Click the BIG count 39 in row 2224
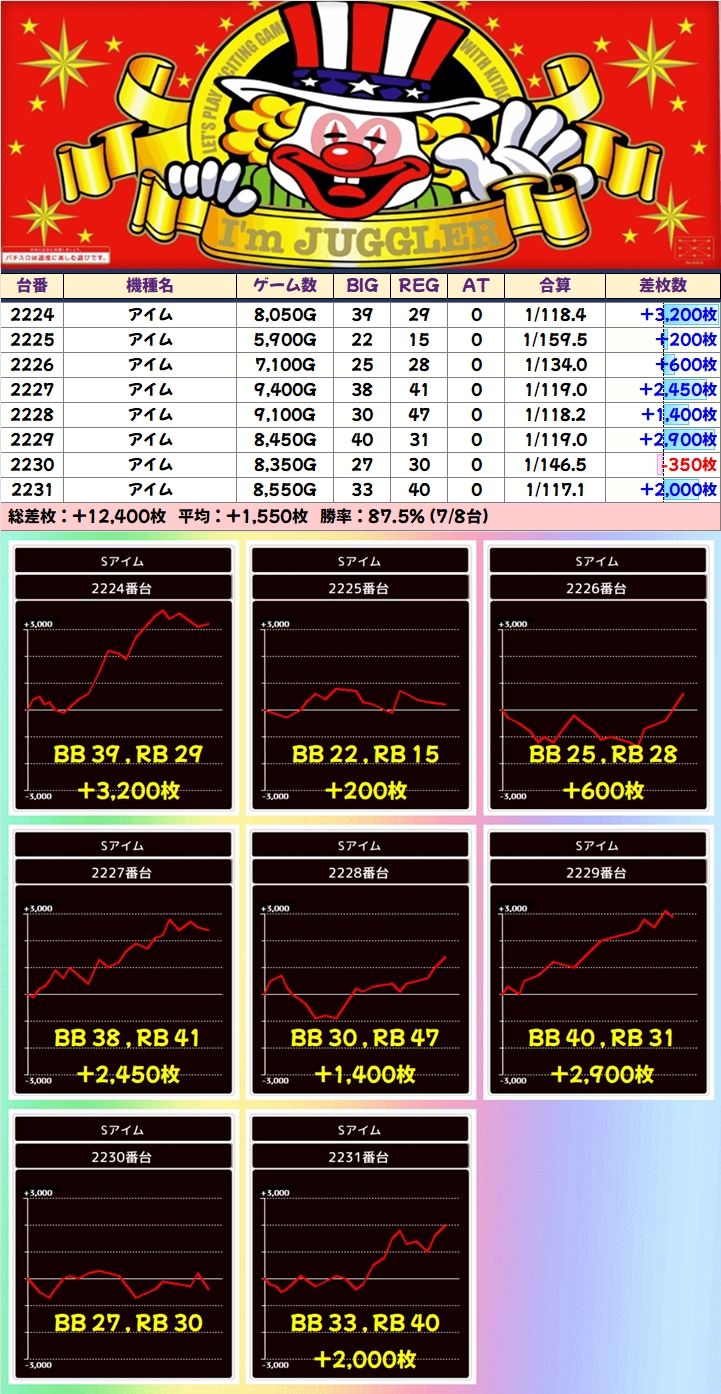 362,315
